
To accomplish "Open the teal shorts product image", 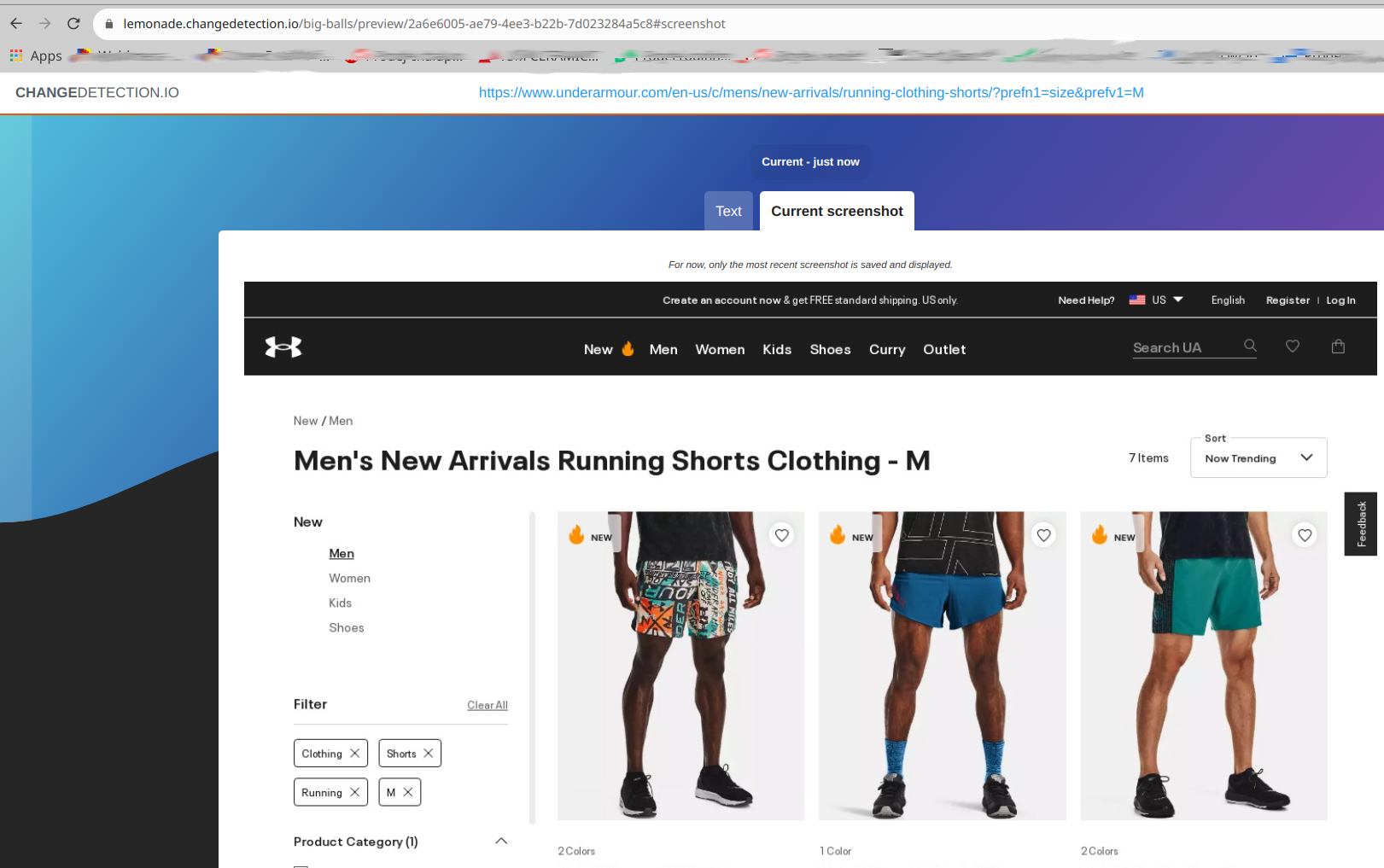I will 1204,666.
